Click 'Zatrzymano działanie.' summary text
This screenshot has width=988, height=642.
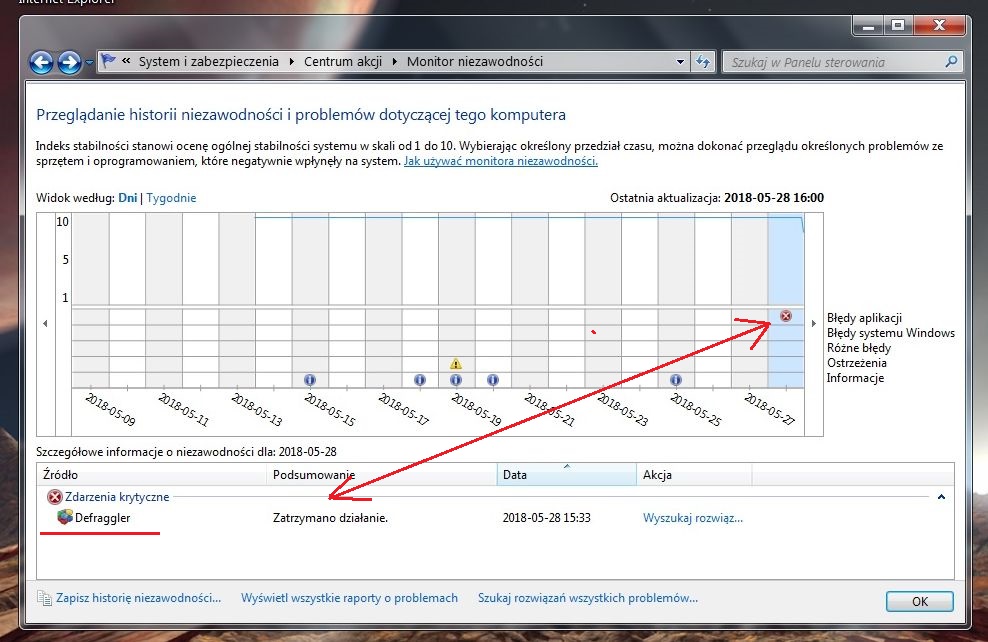(330, 518)
